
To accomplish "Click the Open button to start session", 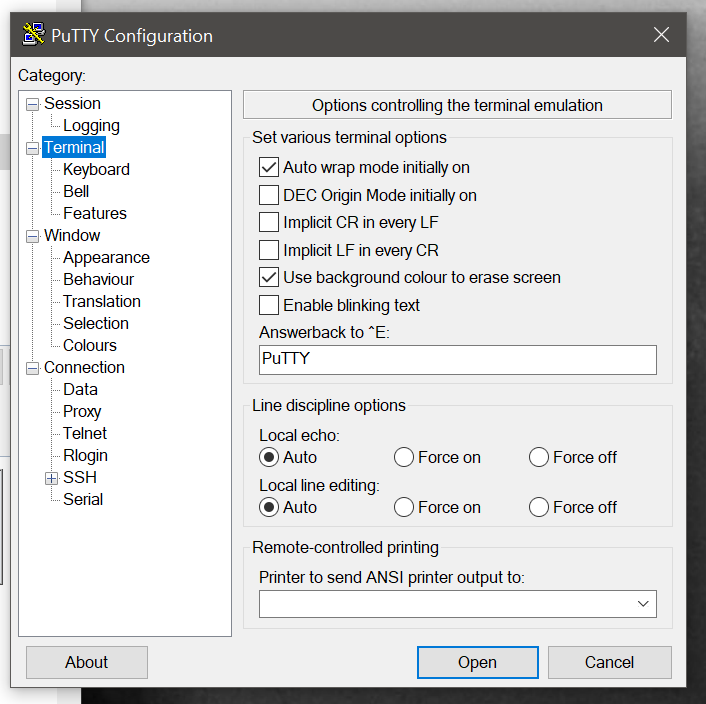I will pyautogui.click(x=477, y=663).
